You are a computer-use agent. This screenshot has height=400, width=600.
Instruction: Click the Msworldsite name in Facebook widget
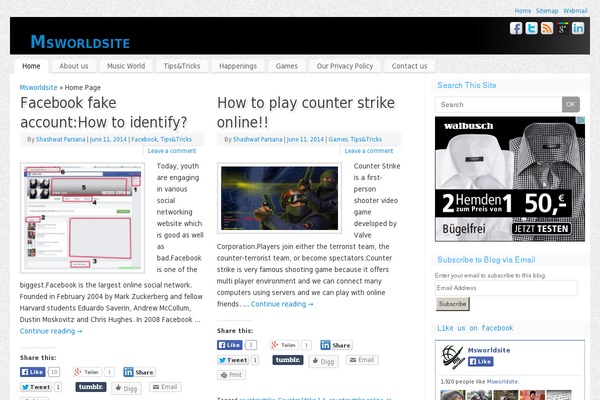click(x=489, y=350)
